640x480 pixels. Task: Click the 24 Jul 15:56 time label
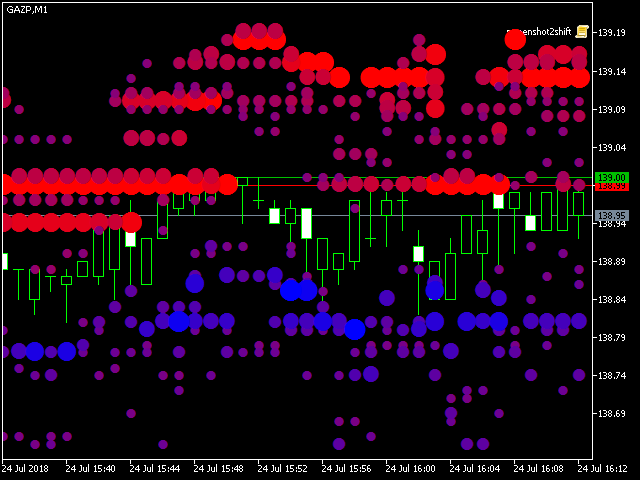click(347, 468)
